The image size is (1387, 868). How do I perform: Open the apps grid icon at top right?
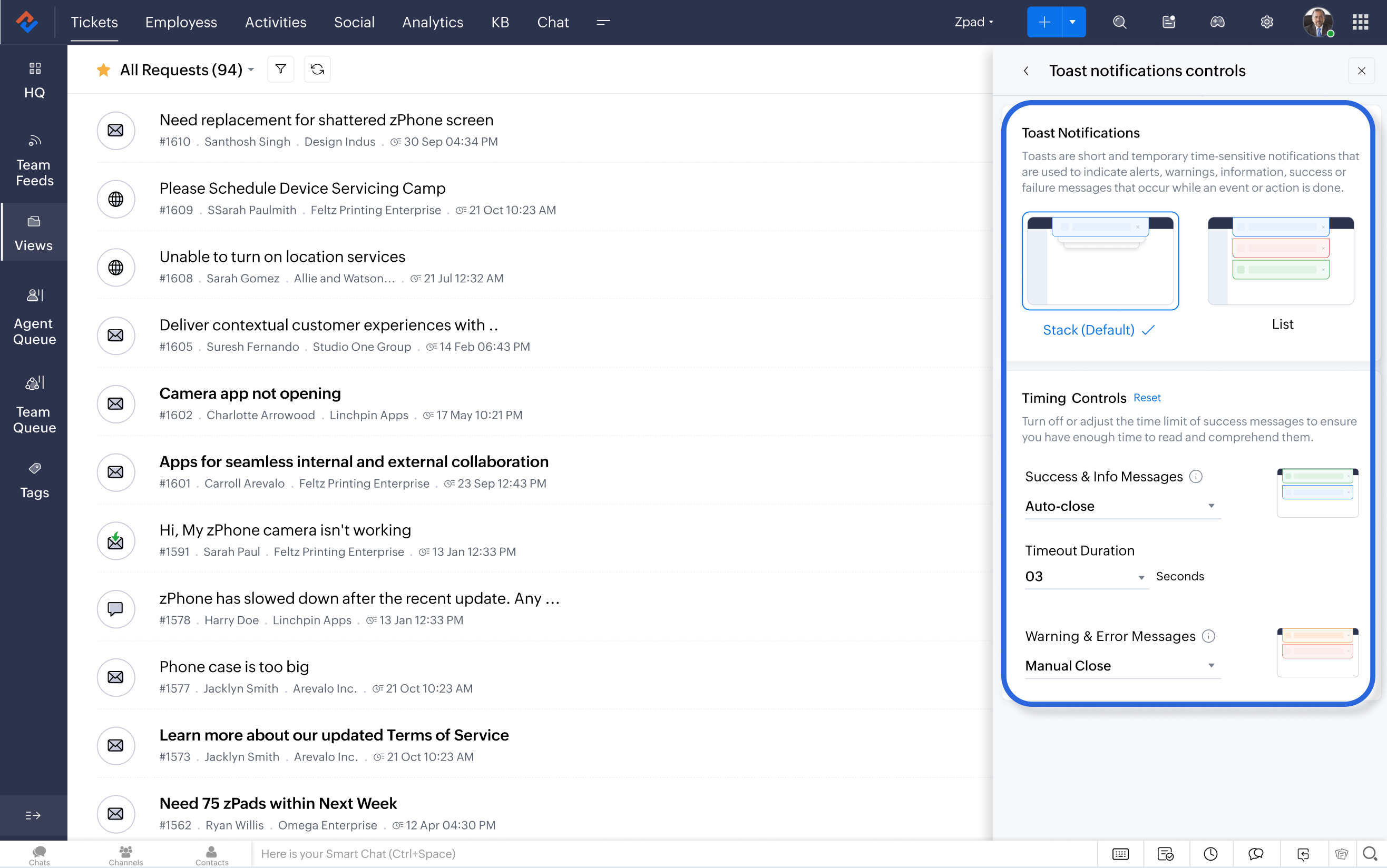pos(1360,23)
